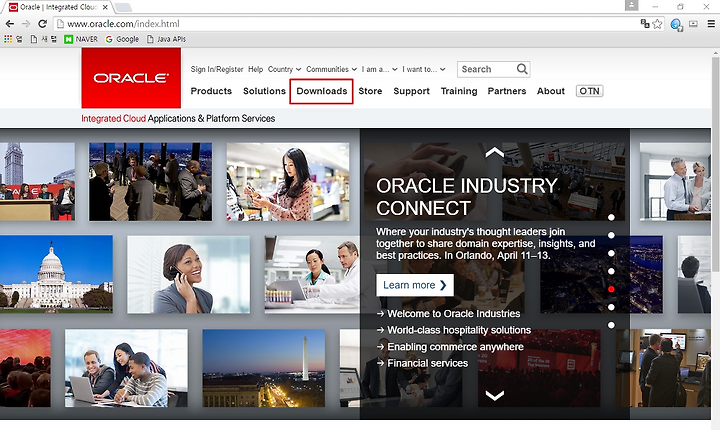Expand the "I am a..." dropdown
Screen dimensions: 720x430
pyautogui.click(x=379, y=69)
